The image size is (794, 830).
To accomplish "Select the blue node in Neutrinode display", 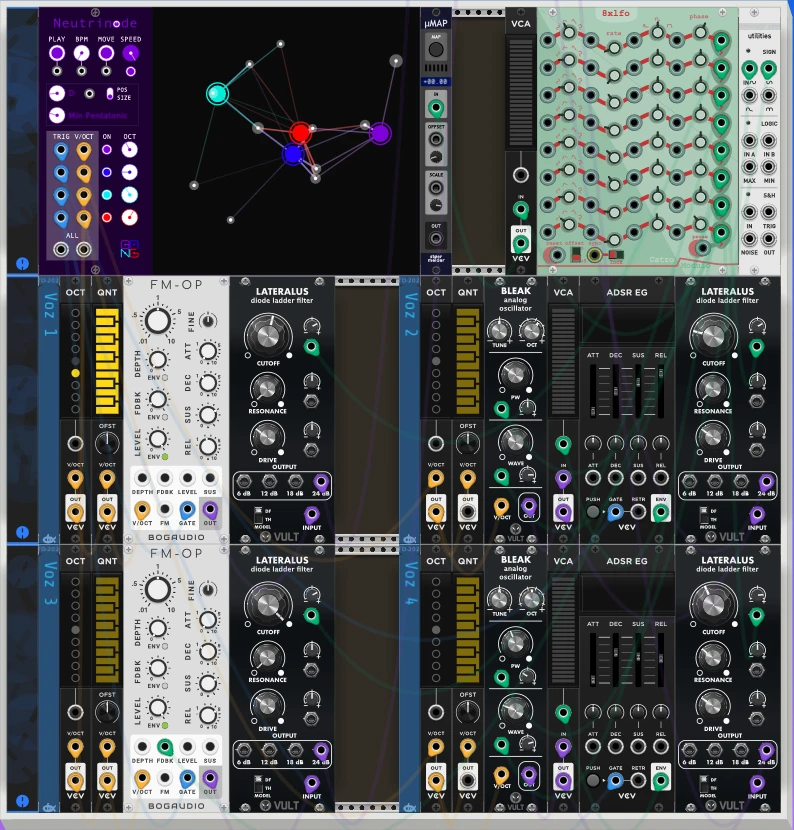I will coord(292,154).
